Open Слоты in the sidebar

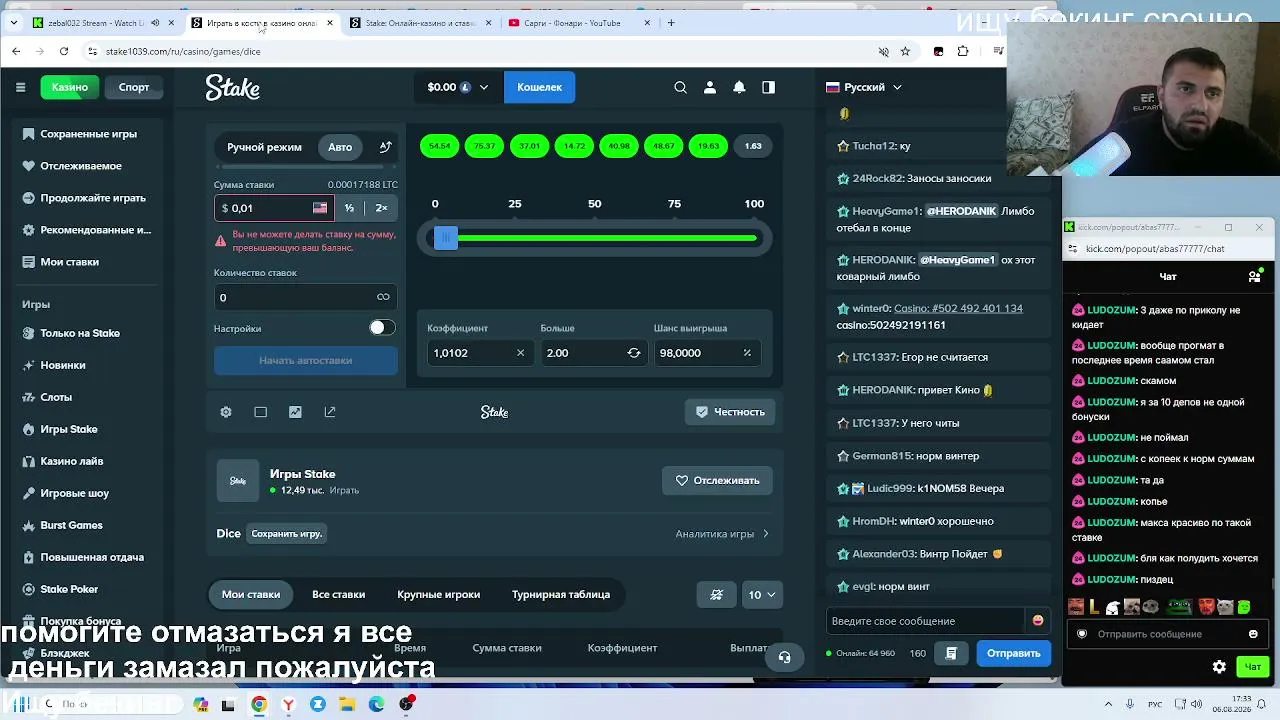tap(56, 397)
